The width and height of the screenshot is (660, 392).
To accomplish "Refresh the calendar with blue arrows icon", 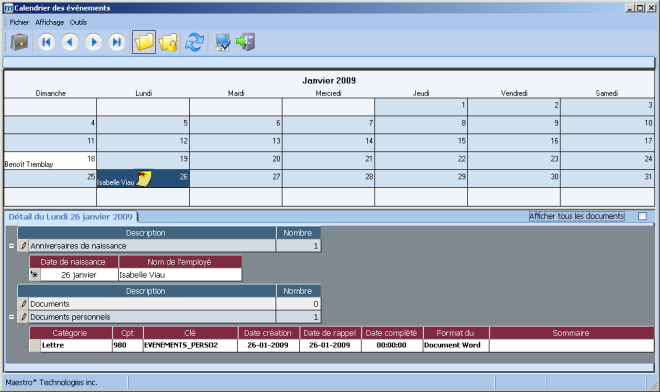I will click(194, 42).
